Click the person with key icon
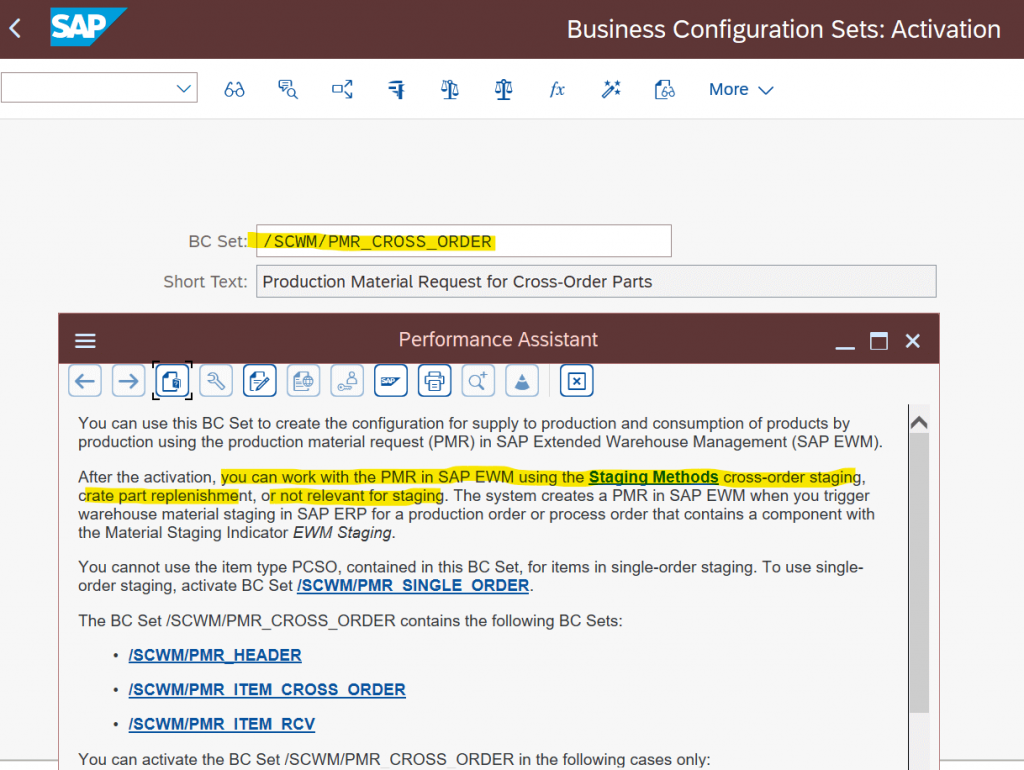Screen dimensions: 1024x770 (x=347, y=381)
